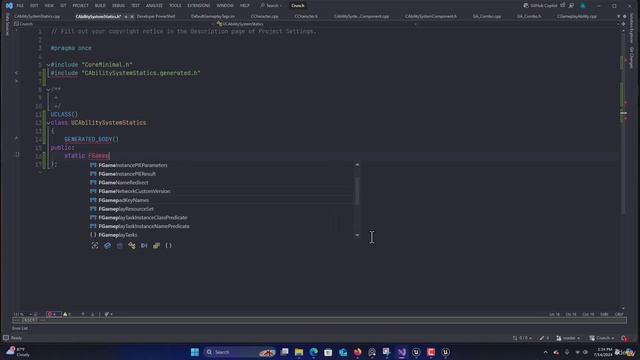This screenshot has height=360, width=640.
Task: Click the GitHub Copilot button
Action: click(x=540, y=6)
